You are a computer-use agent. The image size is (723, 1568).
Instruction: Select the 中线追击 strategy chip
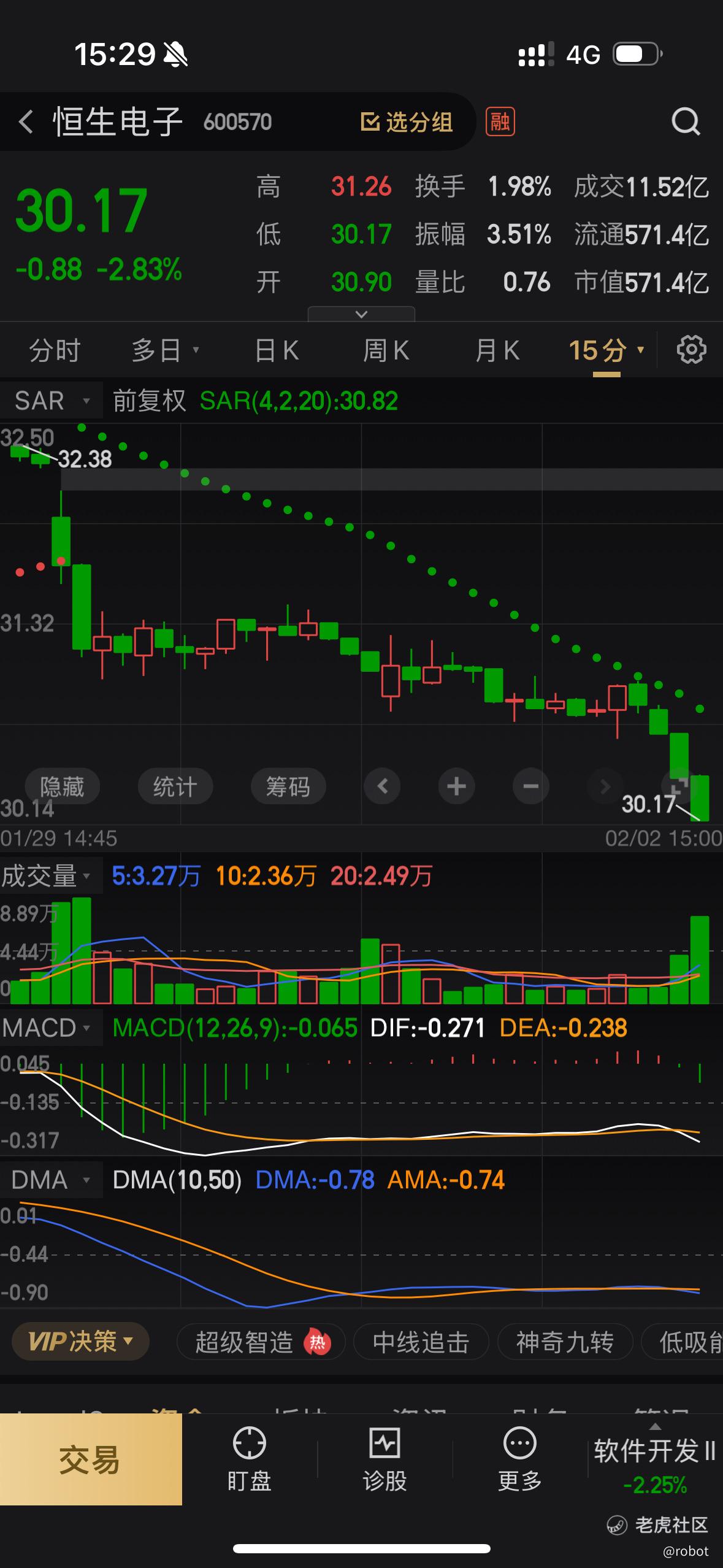421,1342
